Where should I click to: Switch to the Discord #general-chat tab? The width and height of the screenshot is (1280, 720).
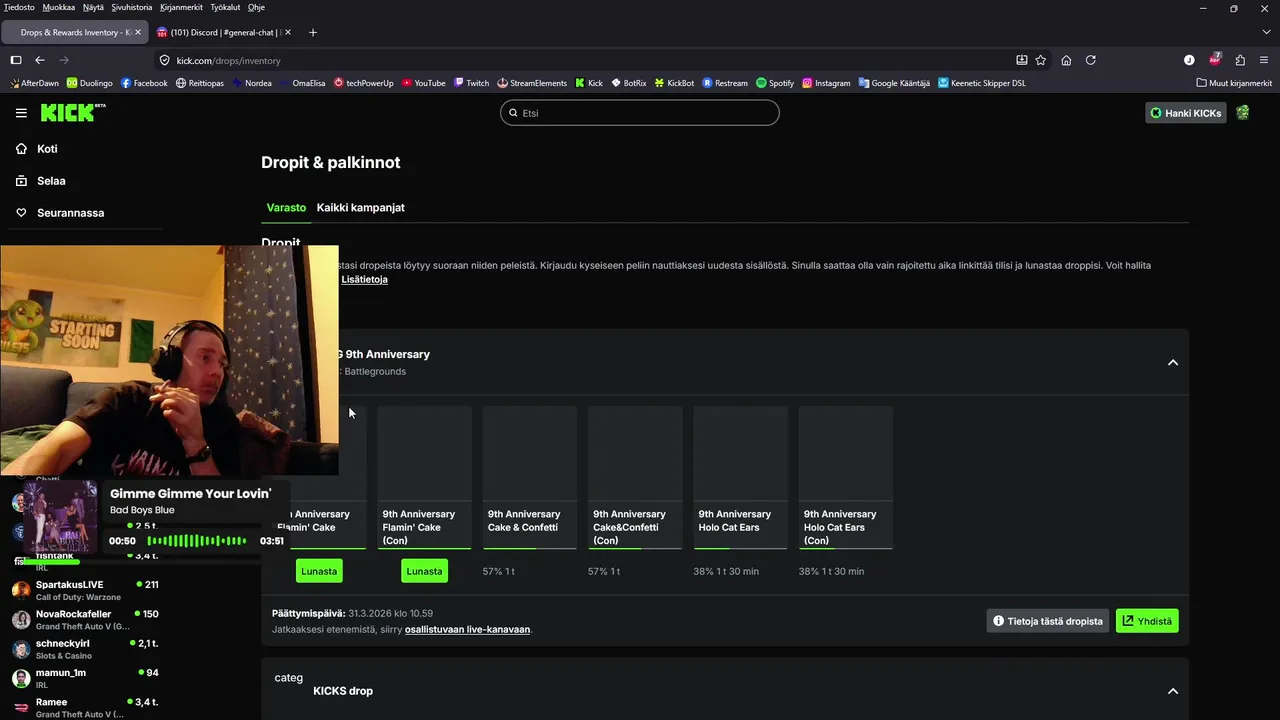[x=222, y=32]
